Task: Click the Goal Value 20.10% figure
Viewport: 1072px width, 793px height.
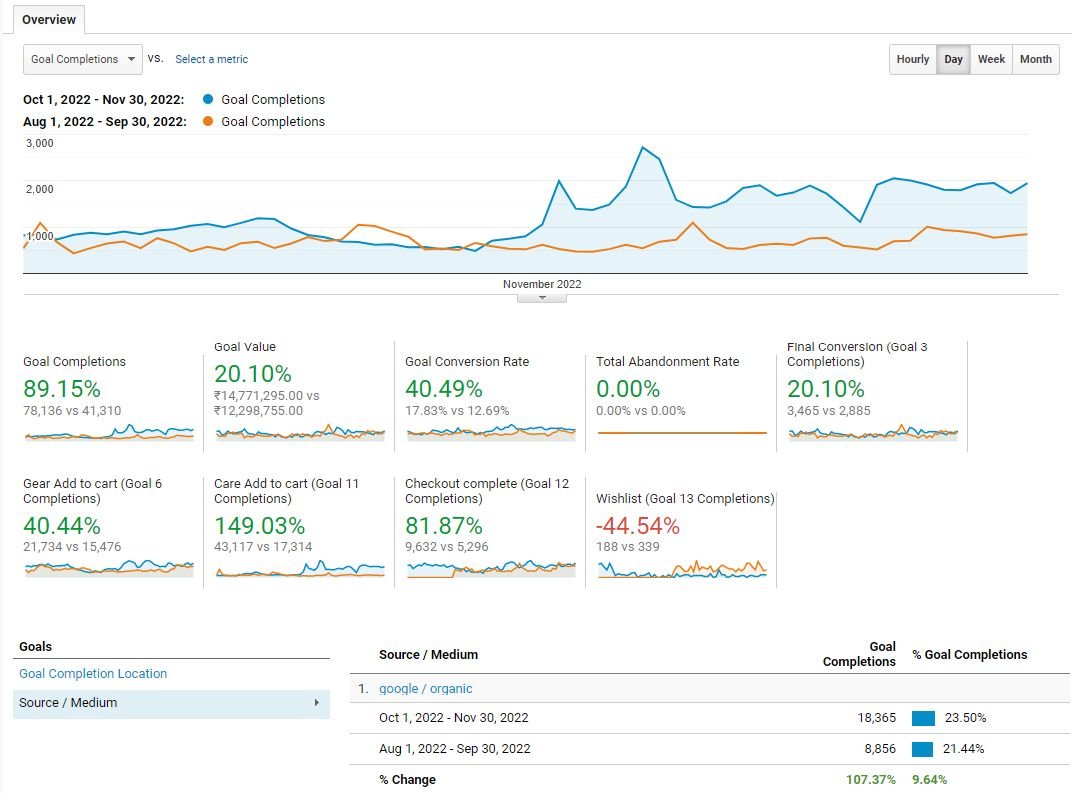Action: (x=253, y=373)
